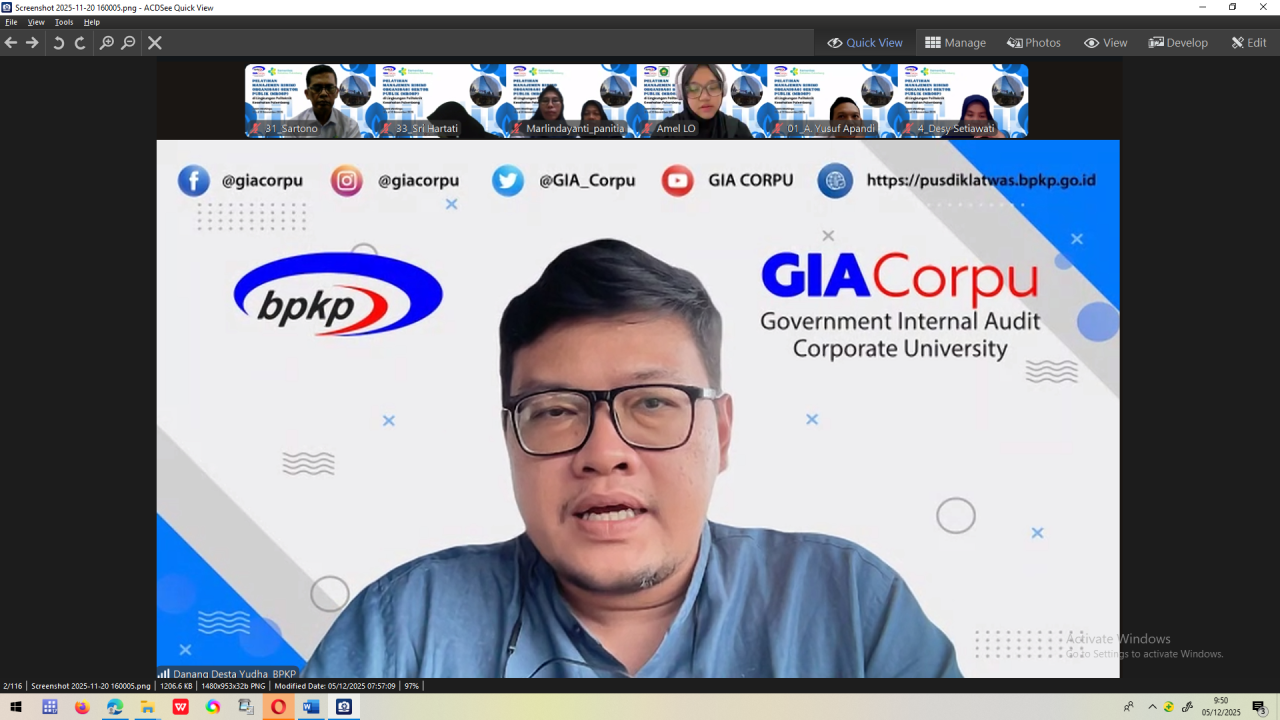Rotate the image clockwise
The height and width of the screenshot is (720, 1280).
tap(80, 43)
